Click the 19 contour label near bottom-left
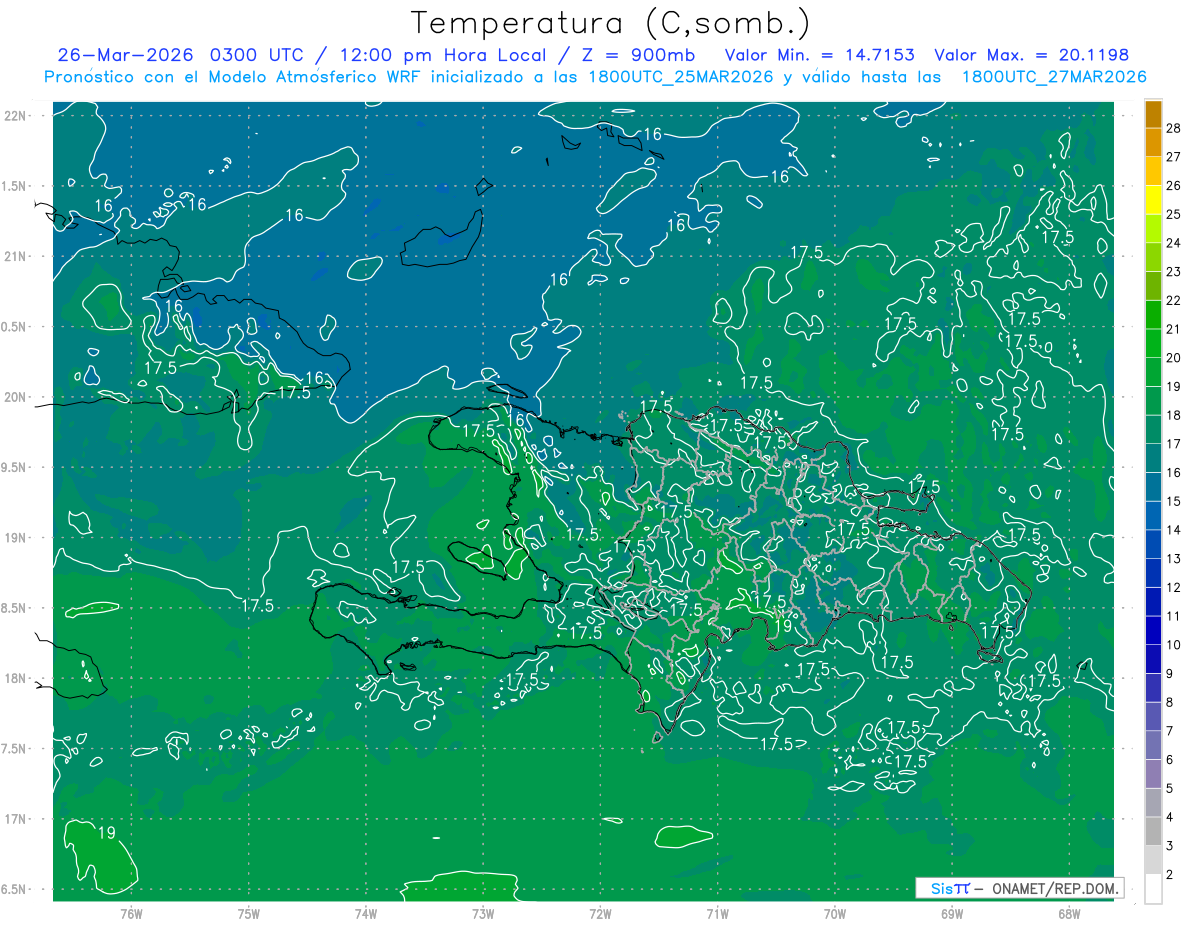 pyautogui.click(x=107, y=832)
